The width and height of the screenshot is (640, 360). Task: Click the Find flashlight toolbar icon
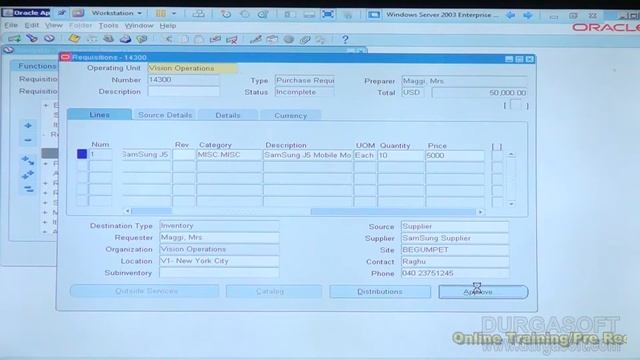(x=32, y=39)
